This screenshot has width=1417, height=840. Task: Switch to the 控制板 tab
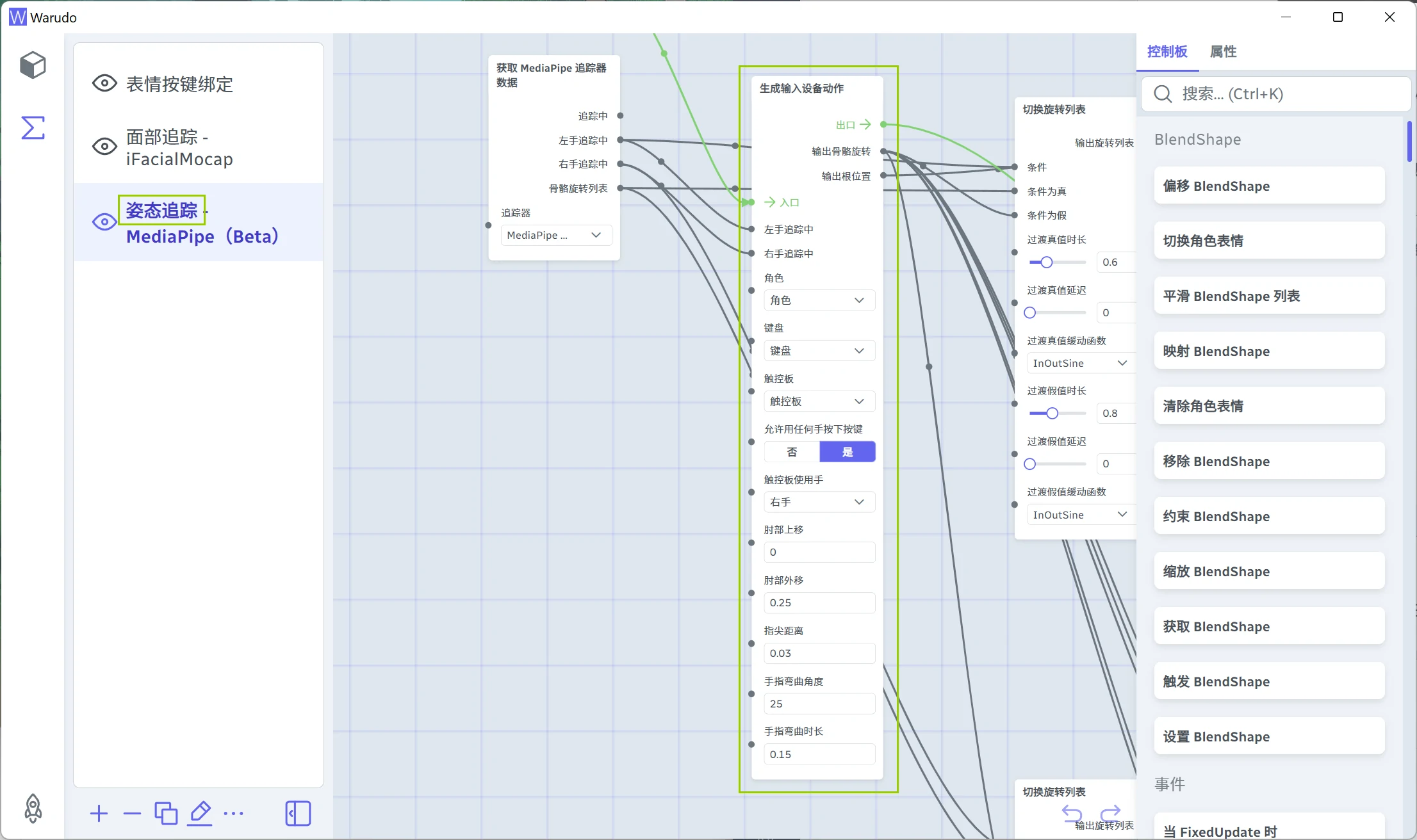[x=1167, y=51]
